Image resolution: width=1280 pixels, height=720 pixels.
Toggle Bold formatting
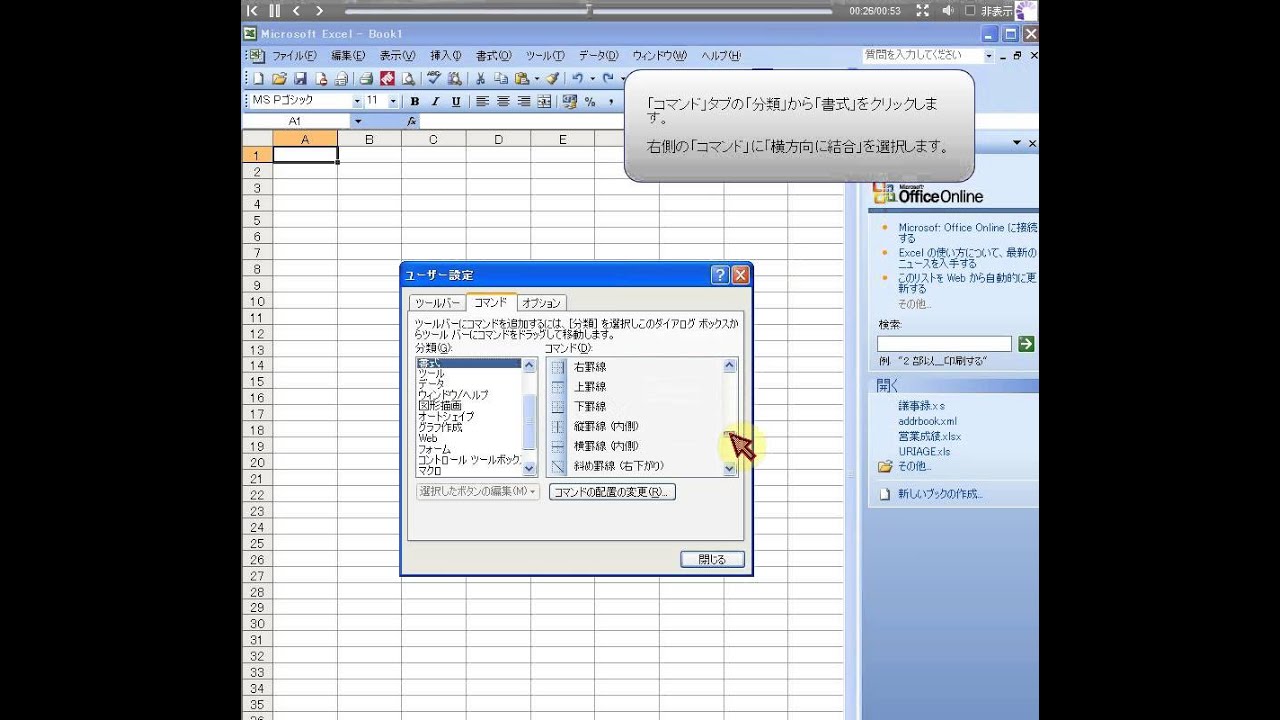[414, 101]
